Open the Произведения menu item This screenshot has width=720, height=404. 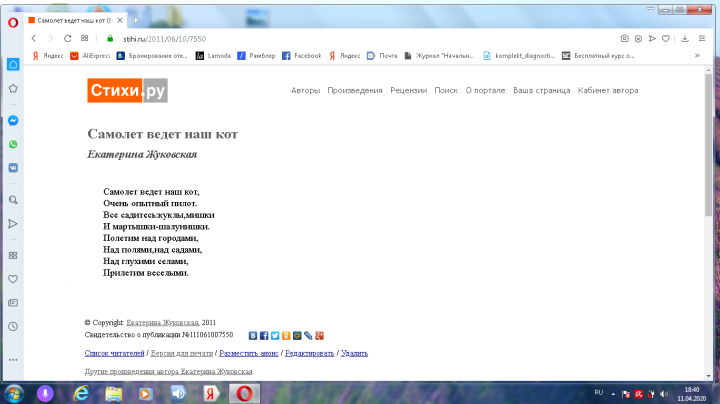click(355, 90)
